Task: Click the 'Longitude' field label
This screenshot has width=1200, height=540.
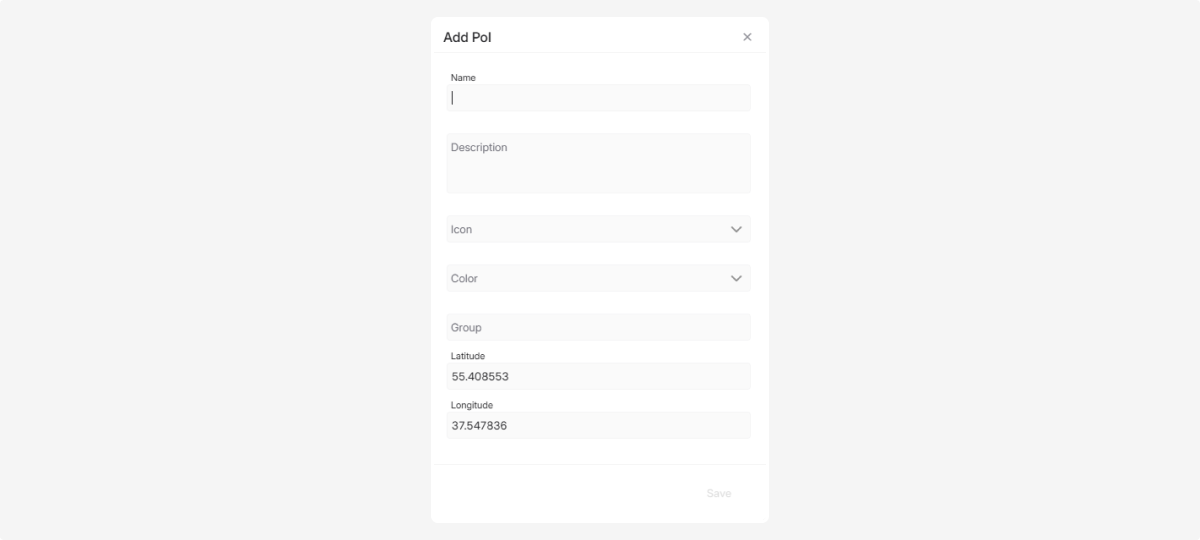Action: pyautogui.click(x=472, y=405)
